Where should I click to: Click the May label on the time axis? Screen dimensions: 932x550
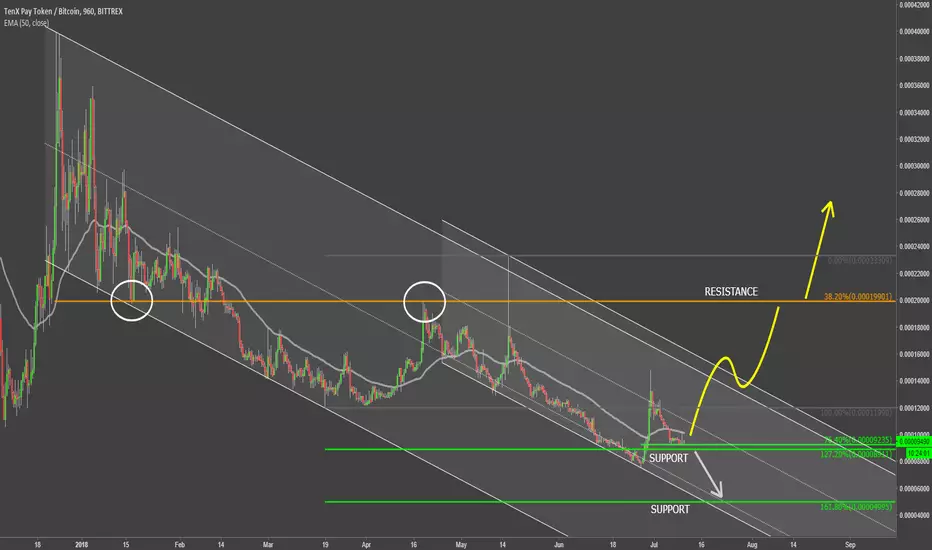[461, 545]
